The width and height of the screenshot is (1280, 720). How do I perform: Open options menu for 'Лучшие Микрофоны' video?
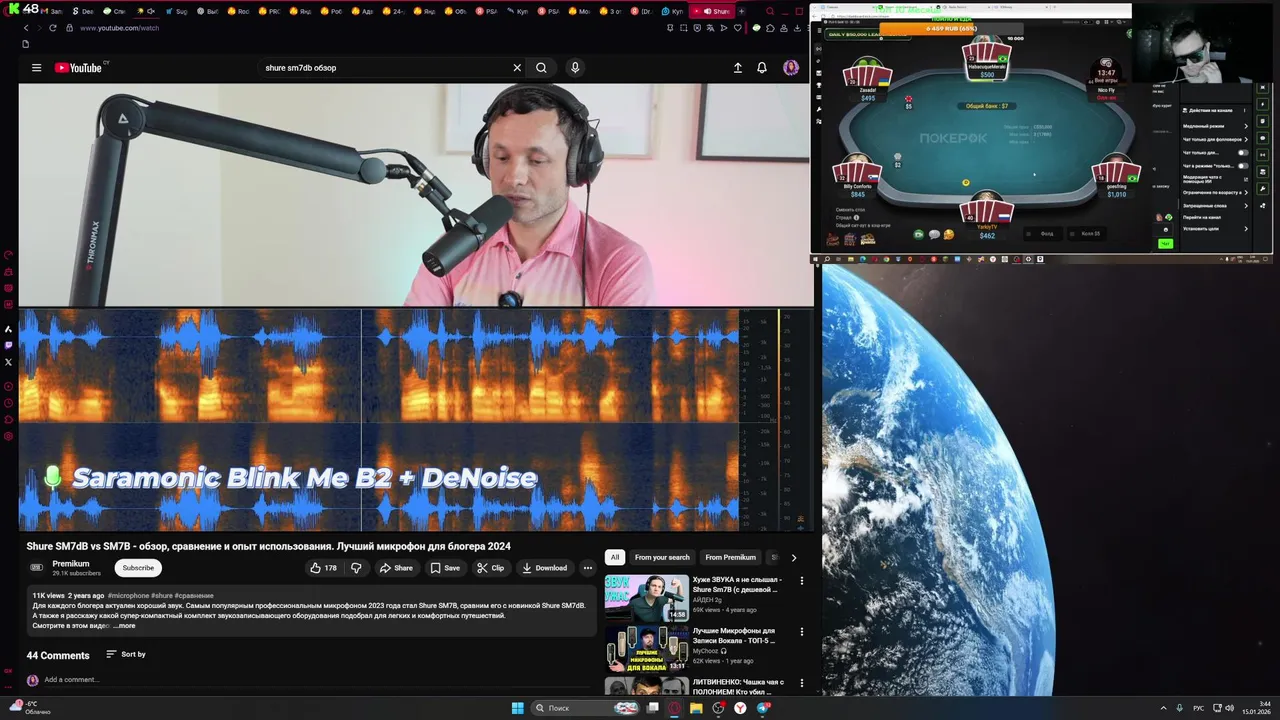[x=801, y=632]
